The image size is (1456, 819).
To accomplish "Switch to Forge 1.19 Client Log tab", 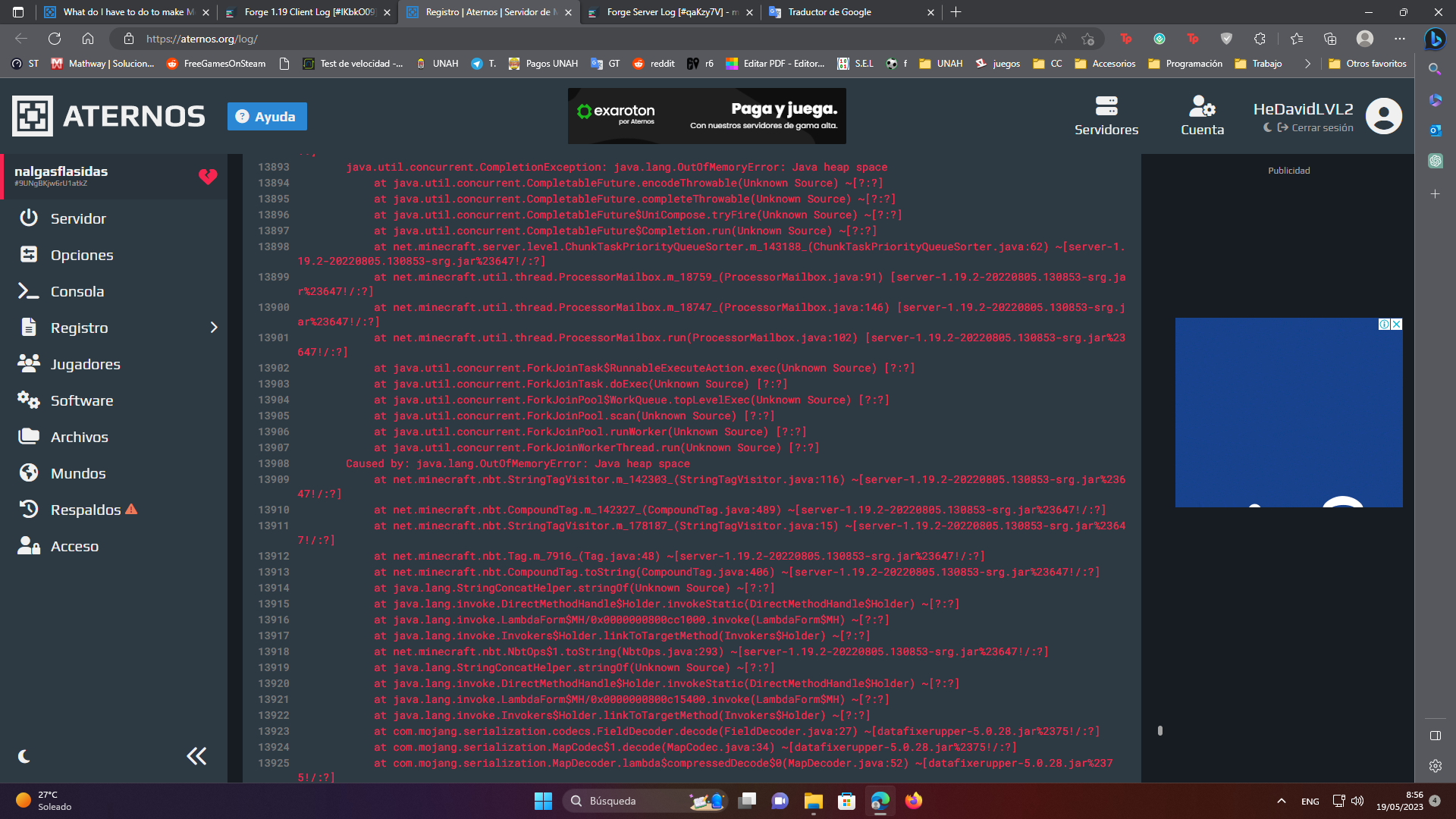I will click(309, 12).
